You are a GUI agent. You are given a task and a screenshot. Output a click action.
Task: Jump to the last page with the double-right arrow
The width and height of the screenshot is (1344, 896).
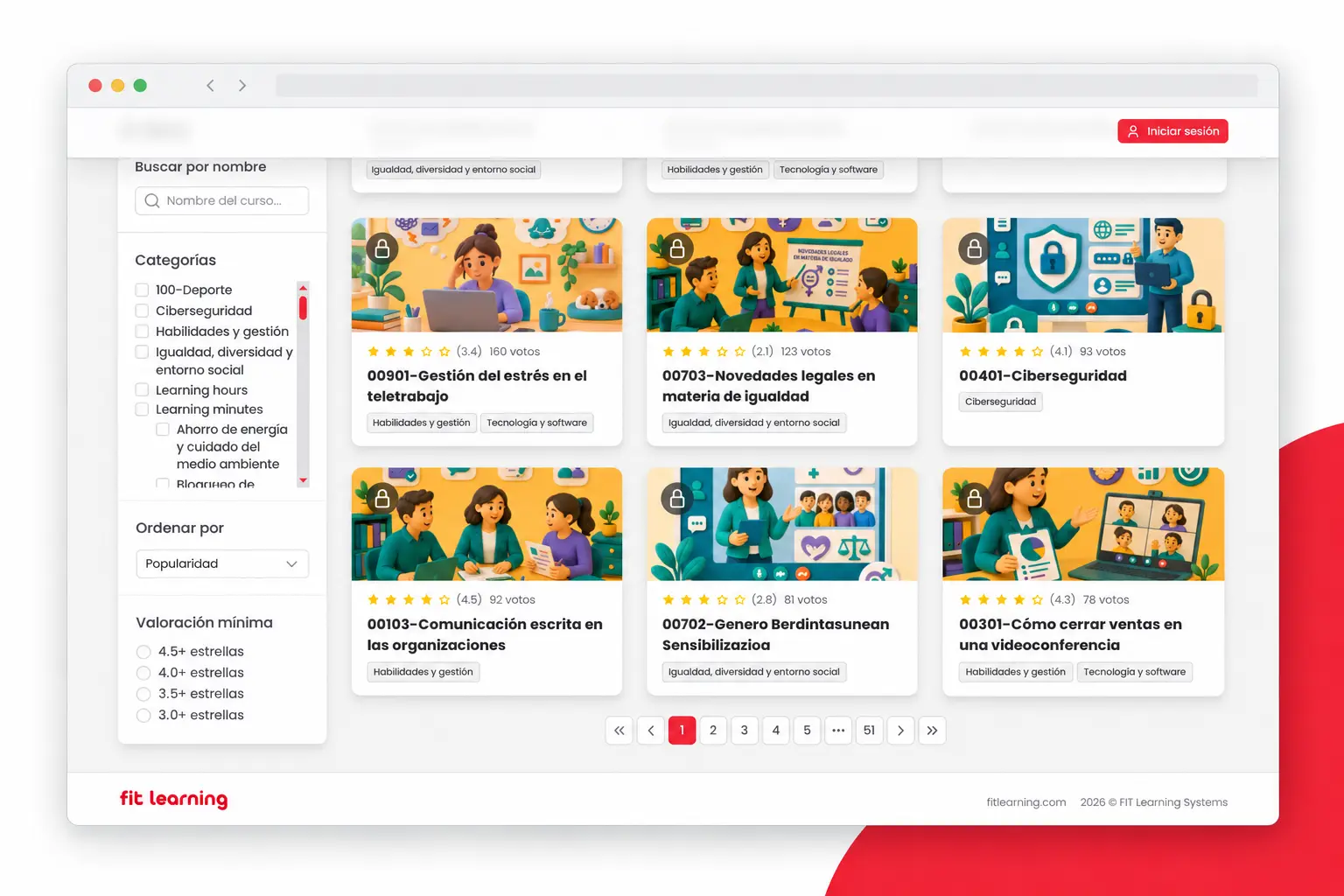pyautogui.click(x=932, y=731)
